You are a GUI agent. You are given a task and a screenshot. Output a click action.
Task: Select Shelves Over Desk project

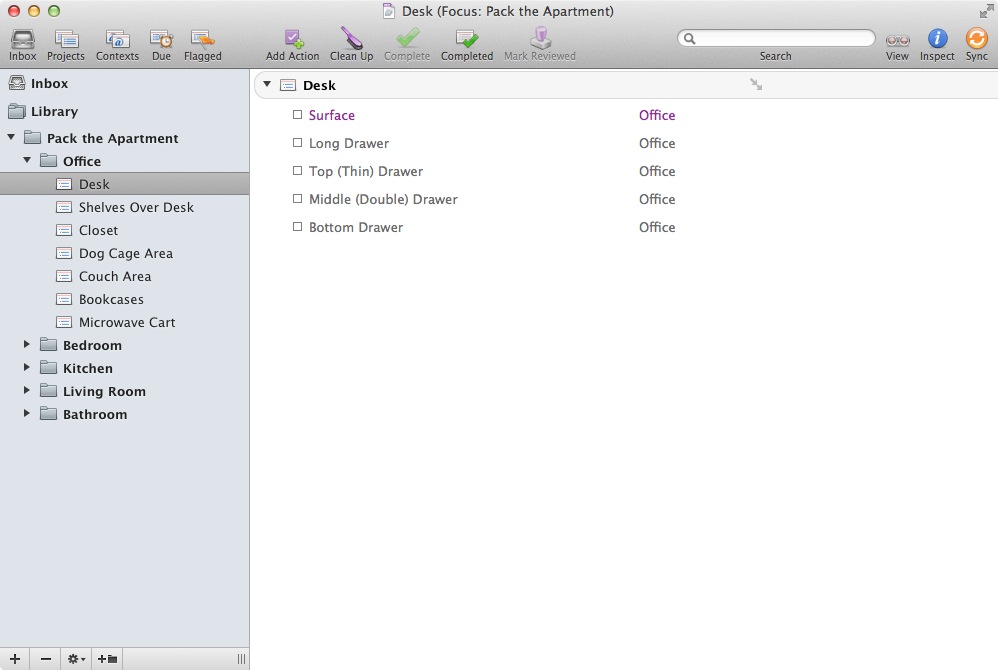[136, 207]
